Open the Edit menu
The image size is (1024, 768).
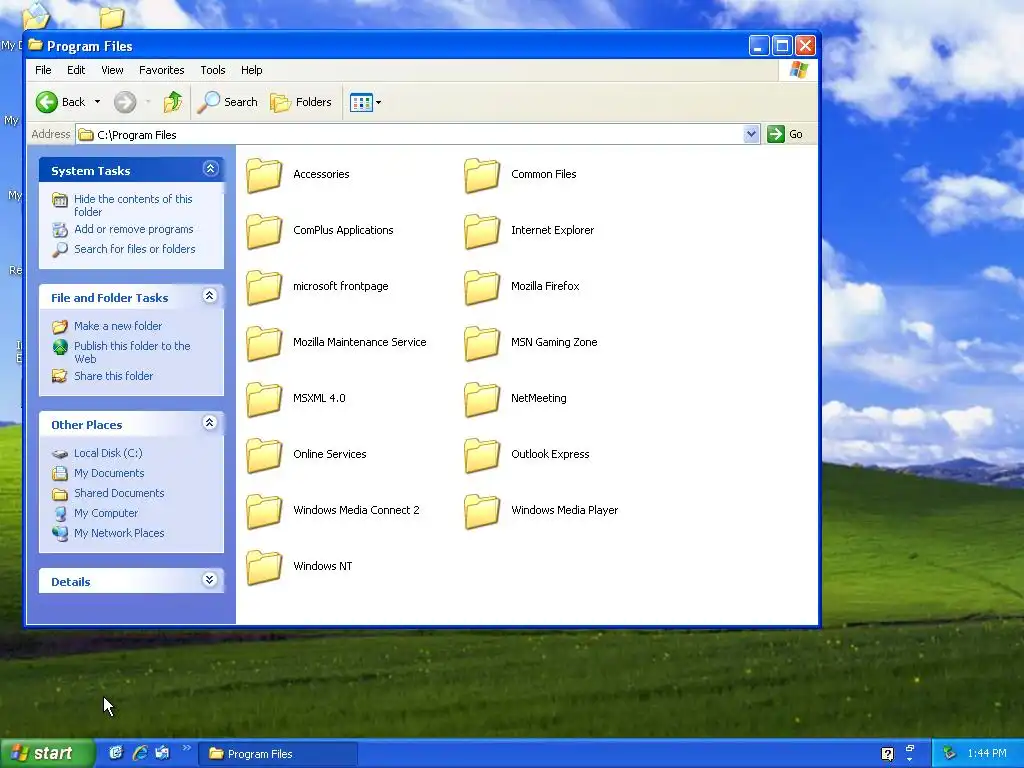coord(76,70)
